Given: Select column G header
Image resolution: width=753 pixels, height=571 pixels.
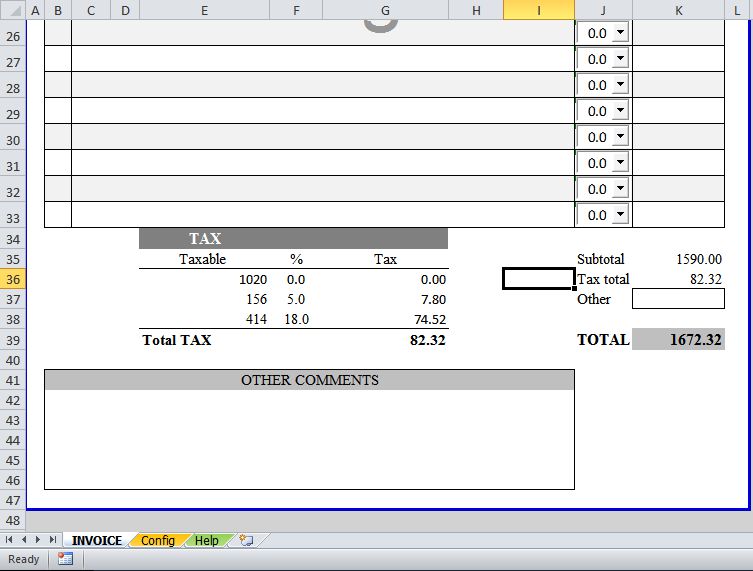Looking at the screenshot, I should tap(385, 10).
